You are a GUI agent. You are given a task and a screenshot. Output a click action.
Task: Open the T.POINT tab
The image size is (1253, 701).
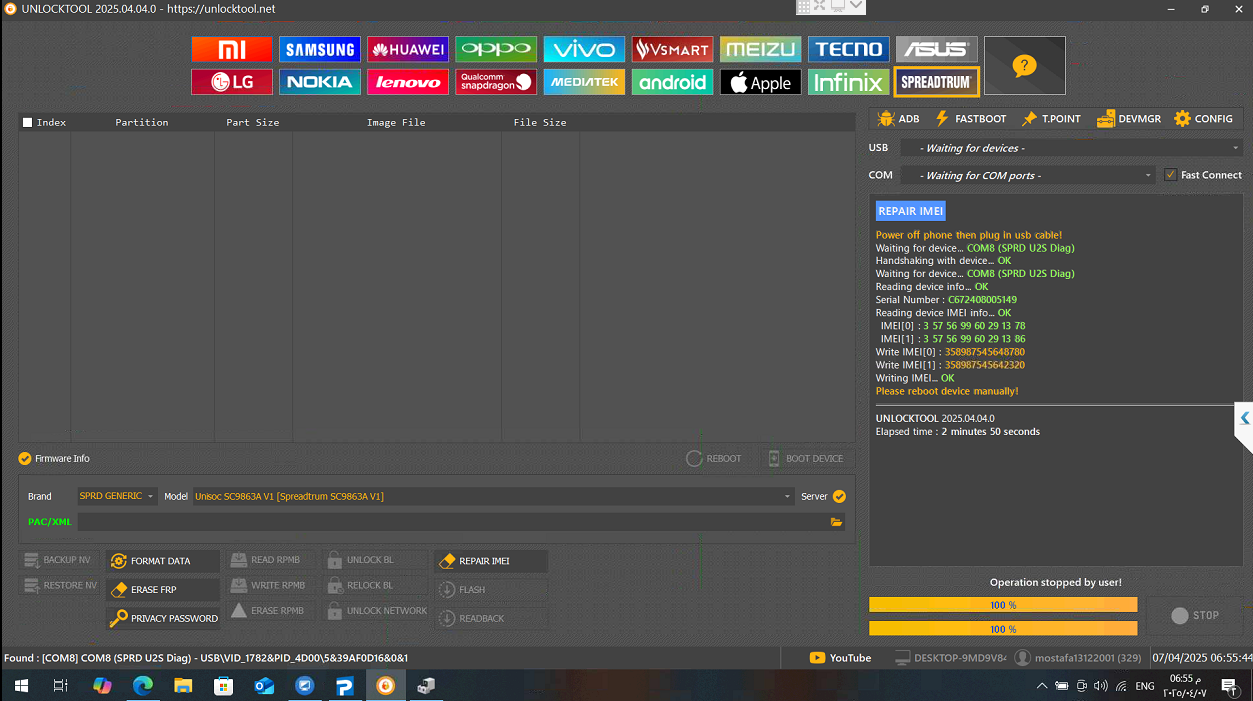click(x=1051, y=119)
